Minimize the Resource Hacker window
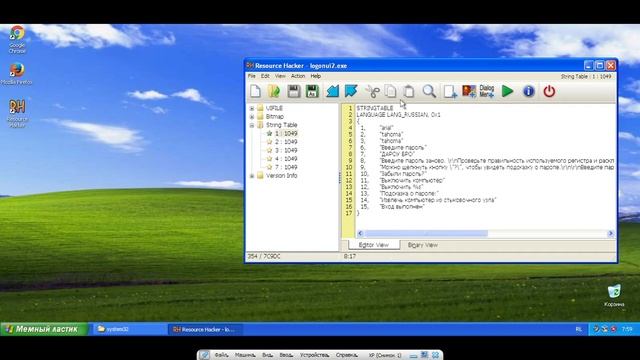 coord(589,65)
